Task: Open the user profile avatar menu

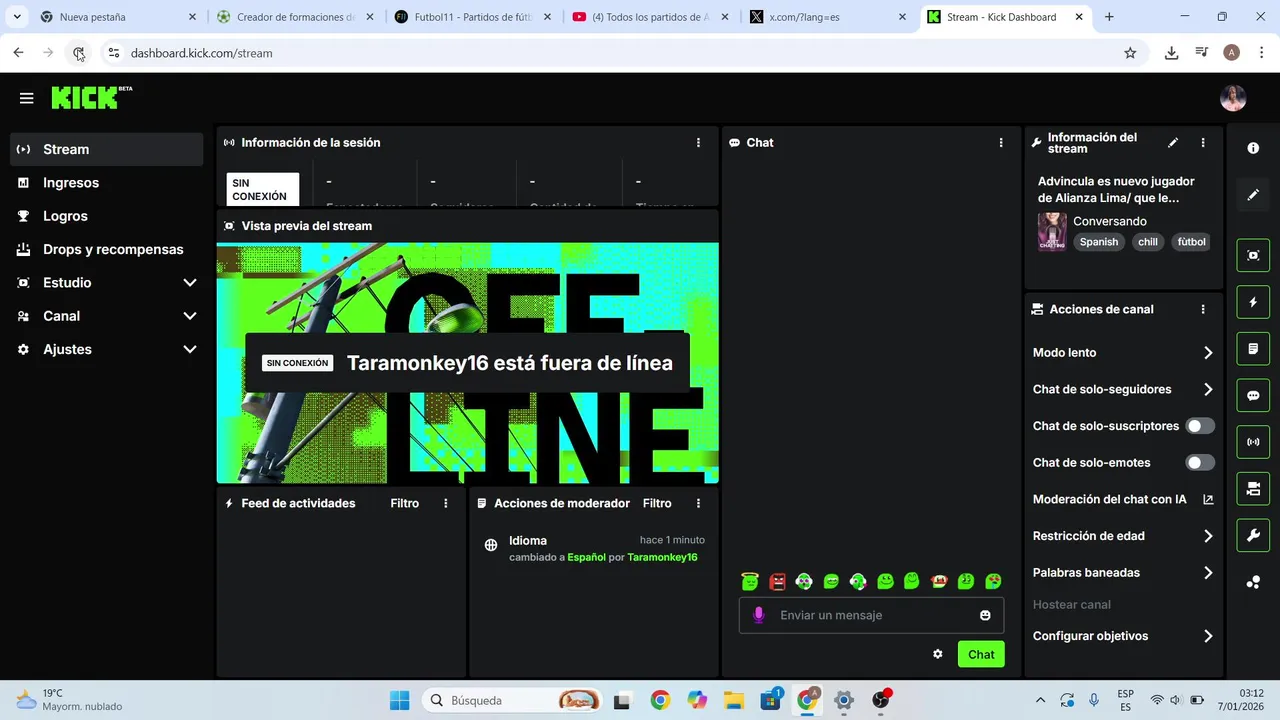Action: point(1233,98)
